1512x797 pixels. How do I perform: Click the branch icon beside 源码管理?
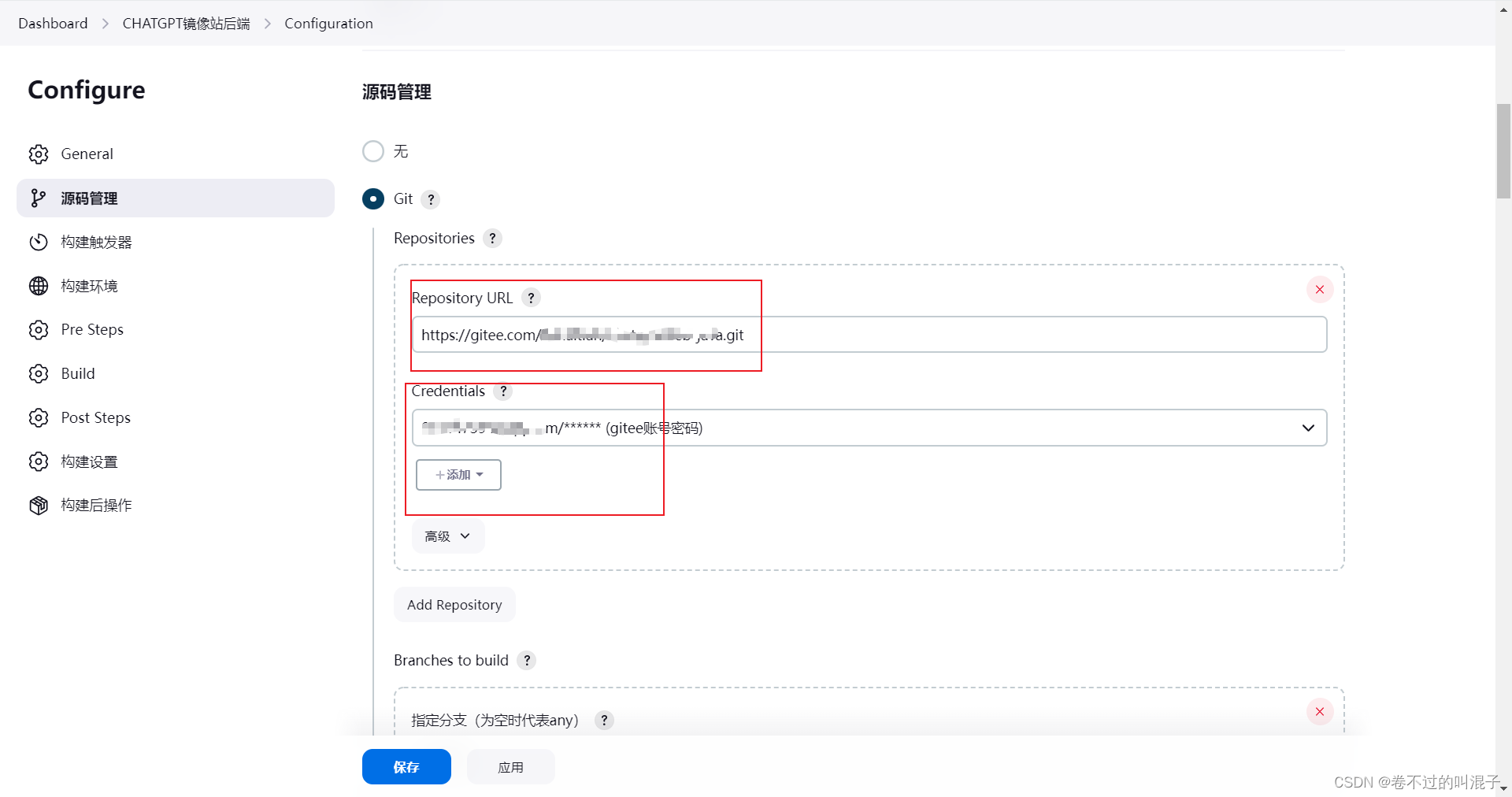click(39, 198)
